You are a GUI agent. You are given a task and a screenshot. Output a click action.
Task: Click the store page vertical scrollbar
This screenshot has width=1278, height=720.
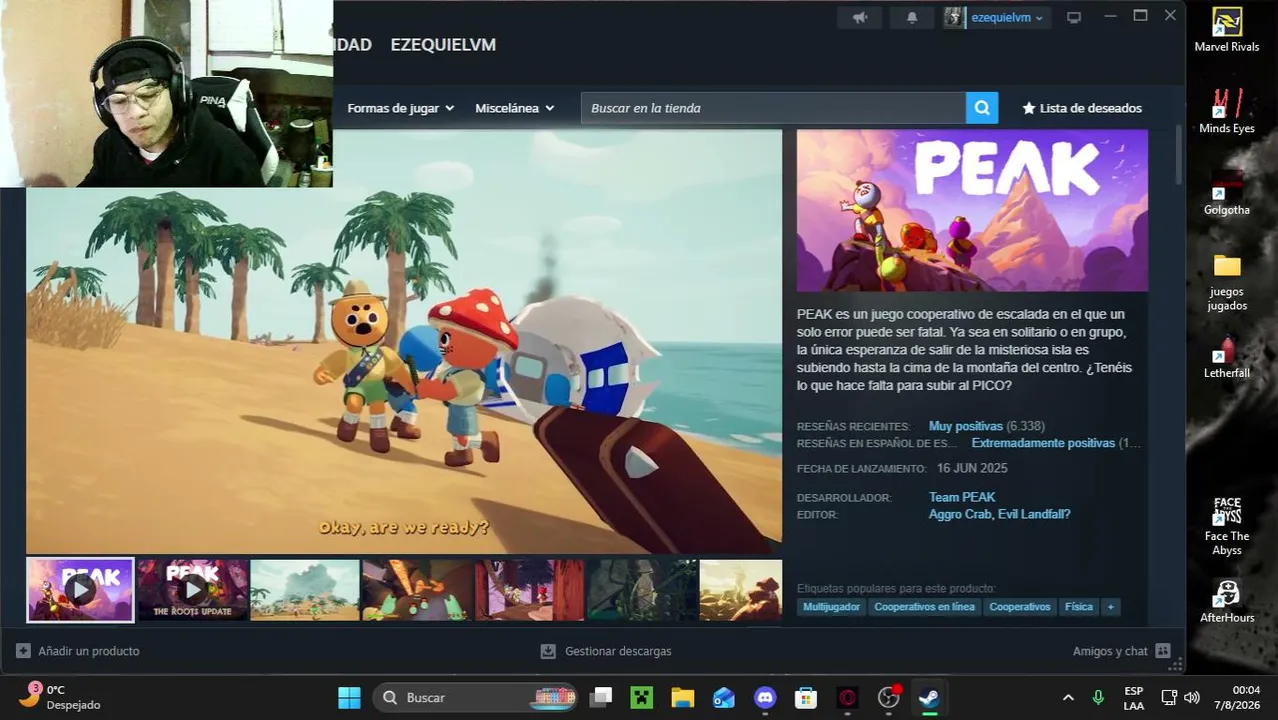click(1179, 155)
